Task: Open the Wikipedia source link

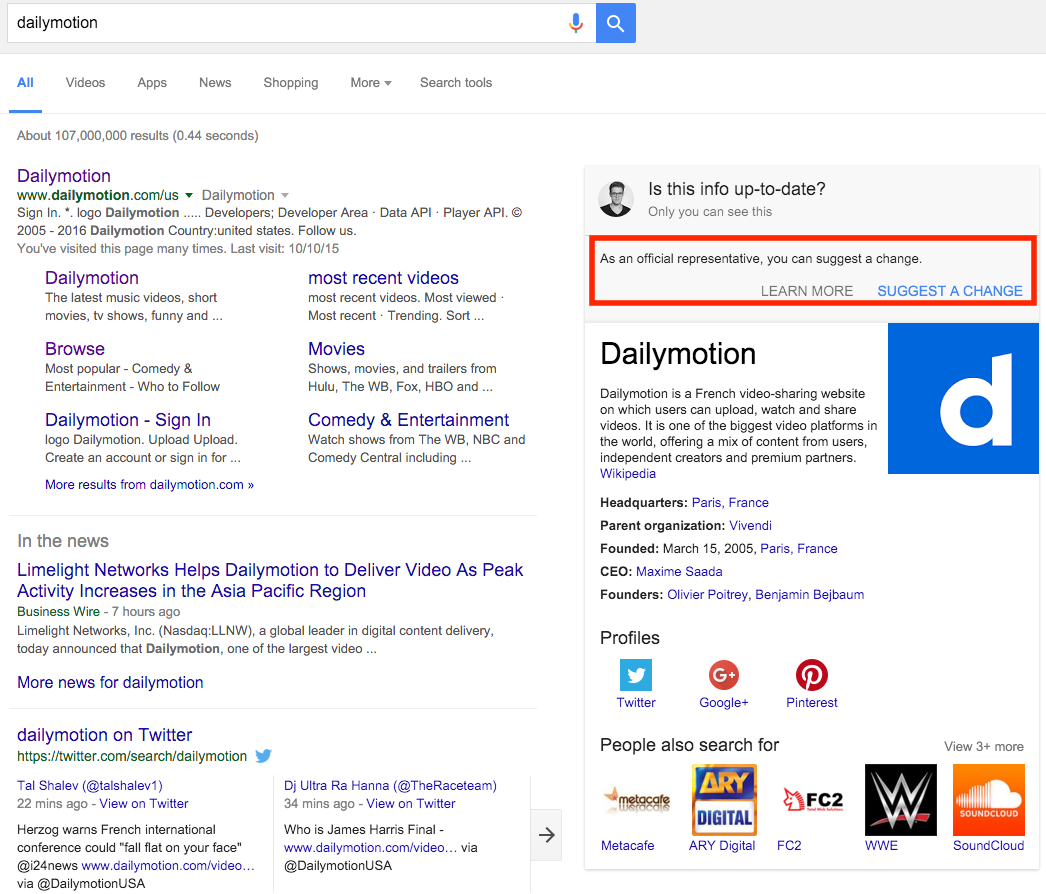Action: [x=628, y=474]
